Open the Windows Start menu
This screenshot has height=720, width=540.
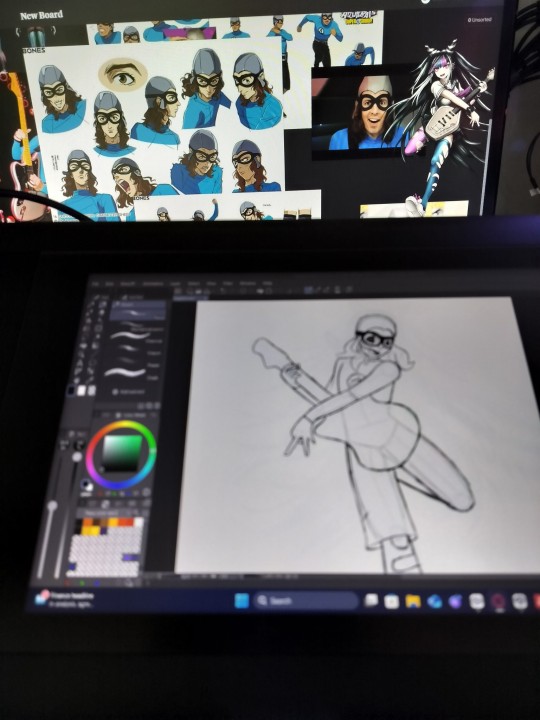[x=242, y=601]
